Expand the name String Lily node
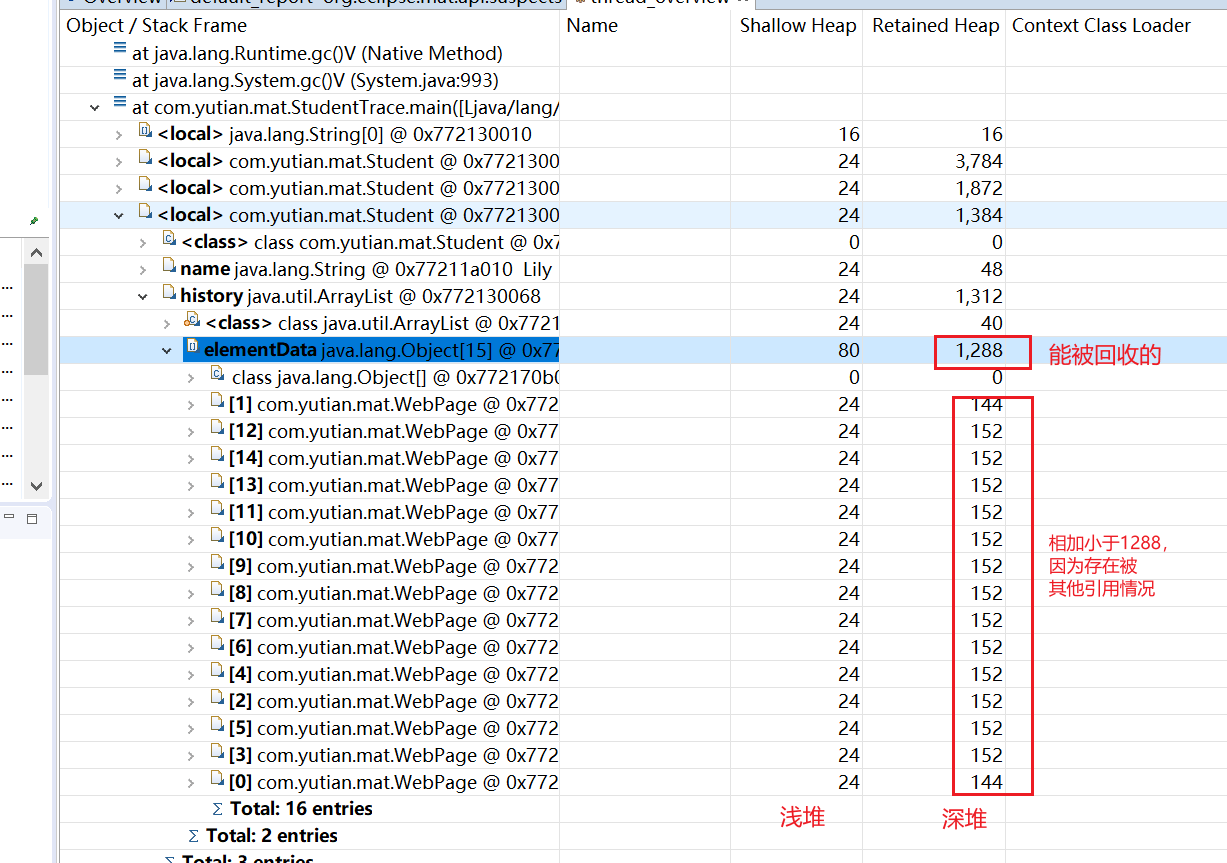The image size is (1227, 863). point(142,269)
